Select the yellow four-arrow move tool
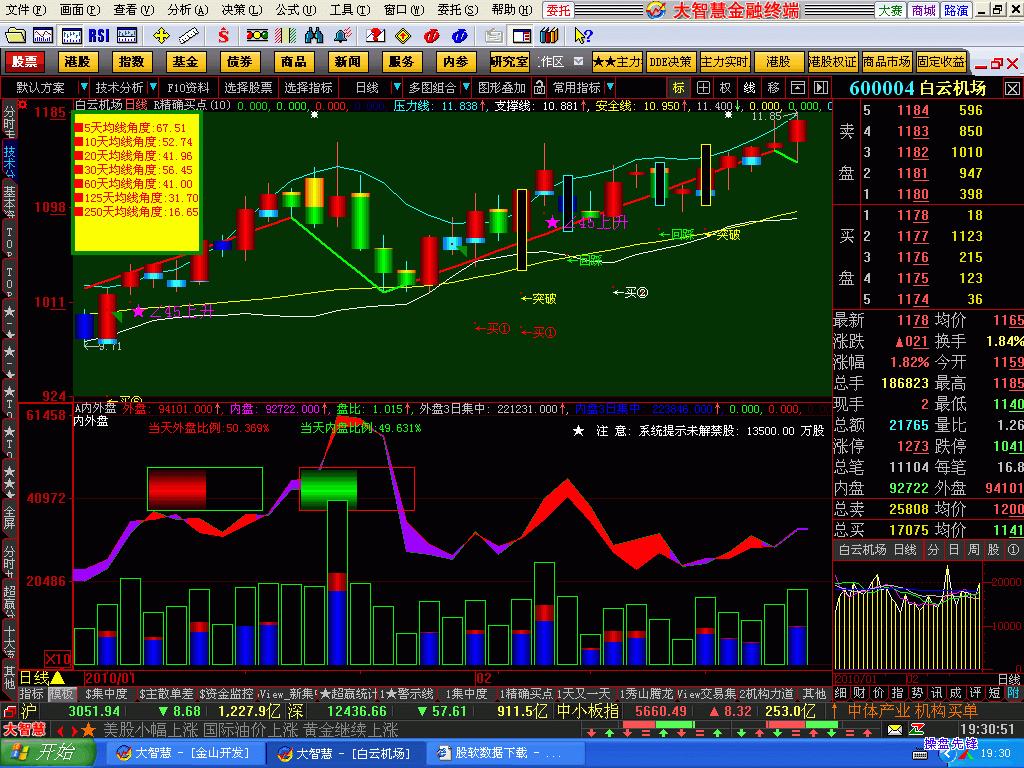 pos(161,36)
